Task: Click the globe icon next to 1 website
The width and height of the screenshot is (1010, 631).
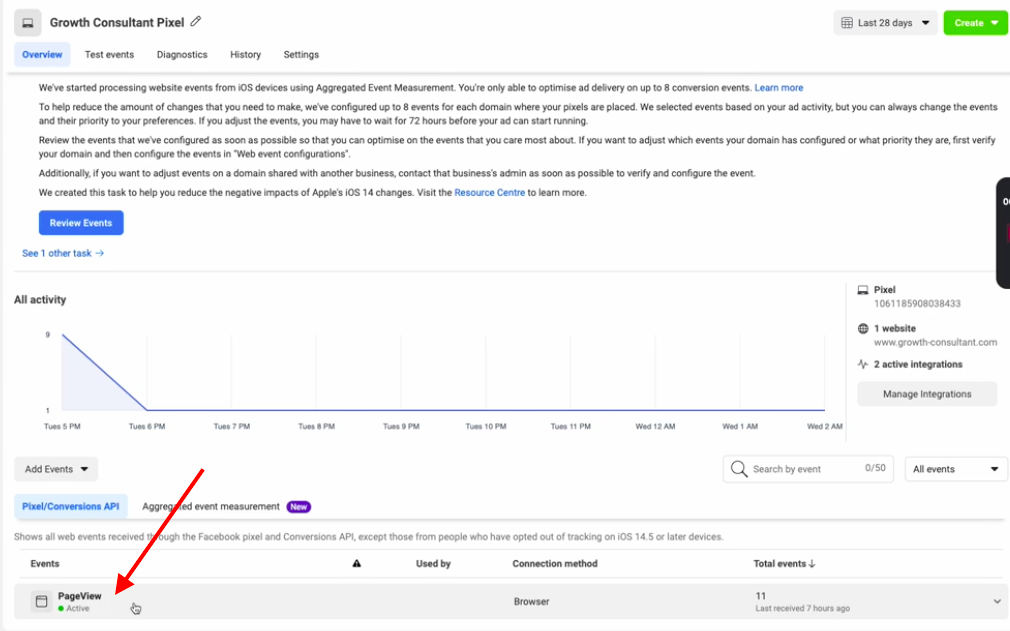Action: pos(862,328)
